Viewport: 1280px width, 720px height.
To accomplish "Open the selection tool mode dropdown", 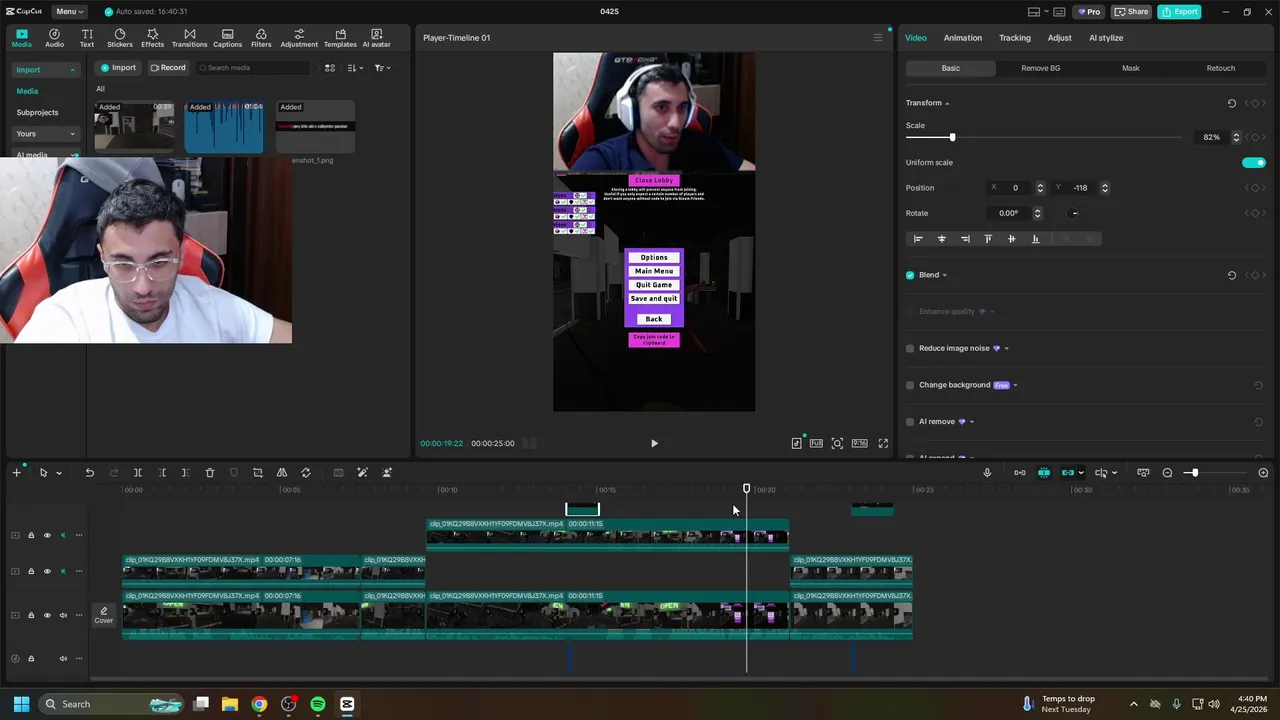I will pos(58,473).
